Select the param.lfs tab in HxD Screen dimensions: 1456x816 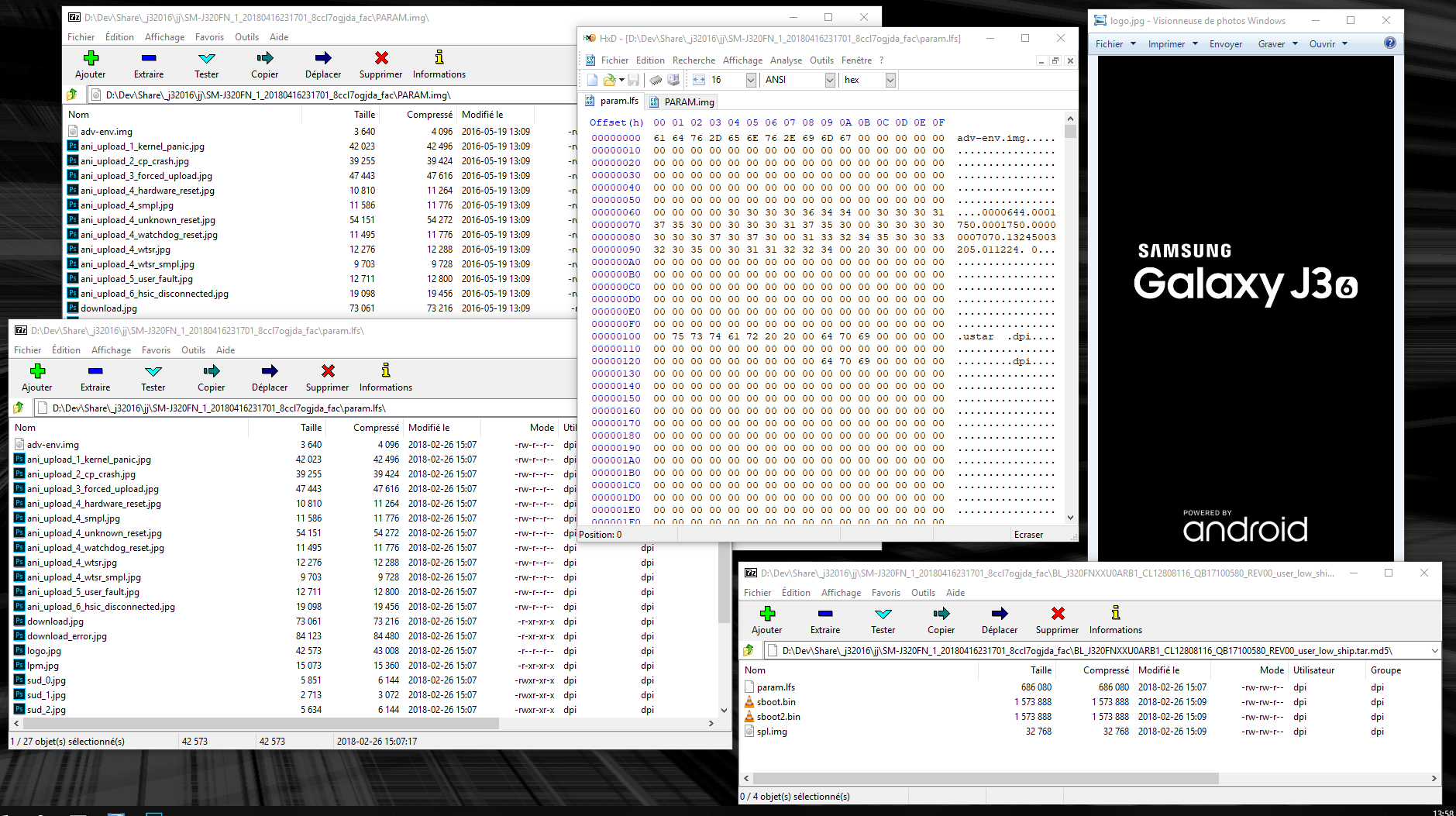coord(612,101)
